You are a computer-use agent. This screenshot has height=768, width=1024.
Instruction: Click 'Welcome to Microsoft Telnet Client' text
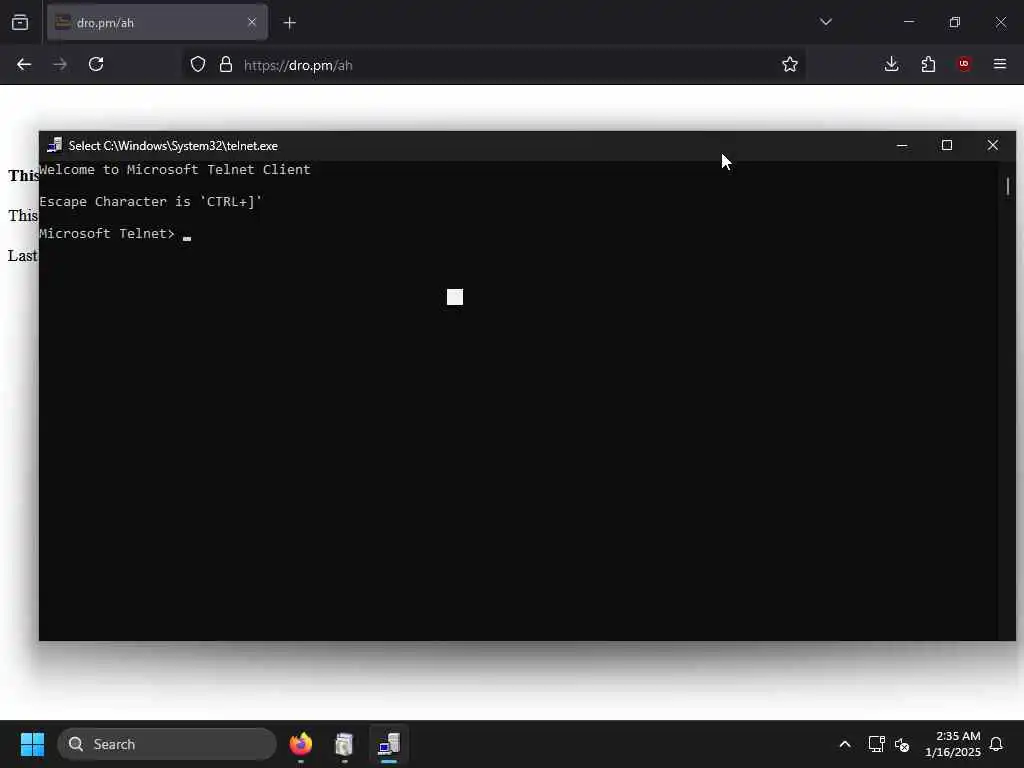click(x=175, y=170)
